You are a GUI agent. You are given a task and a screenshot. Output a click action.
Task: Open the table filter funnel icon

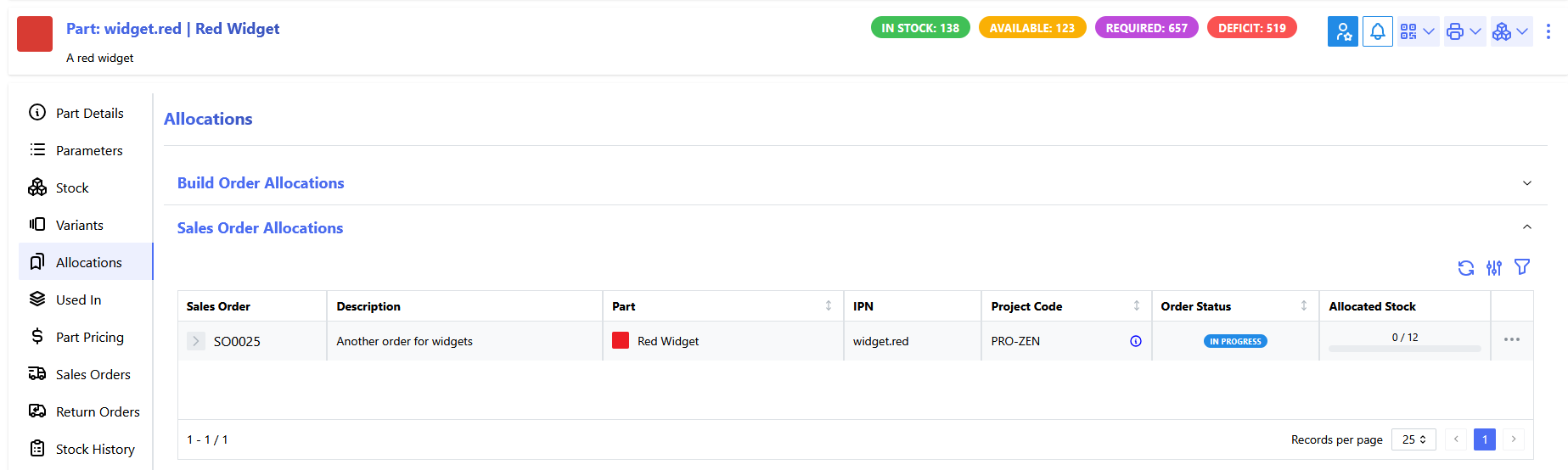(x=1521, y=267)
